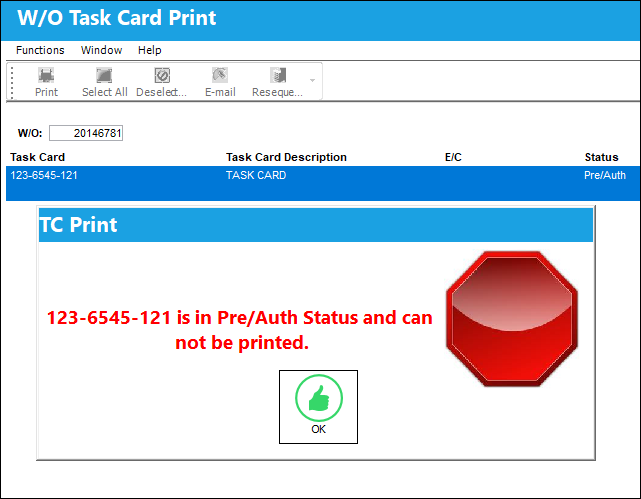The image size is (641, 499).
Task: Click the Task Card column header
Action: [38, 157]
